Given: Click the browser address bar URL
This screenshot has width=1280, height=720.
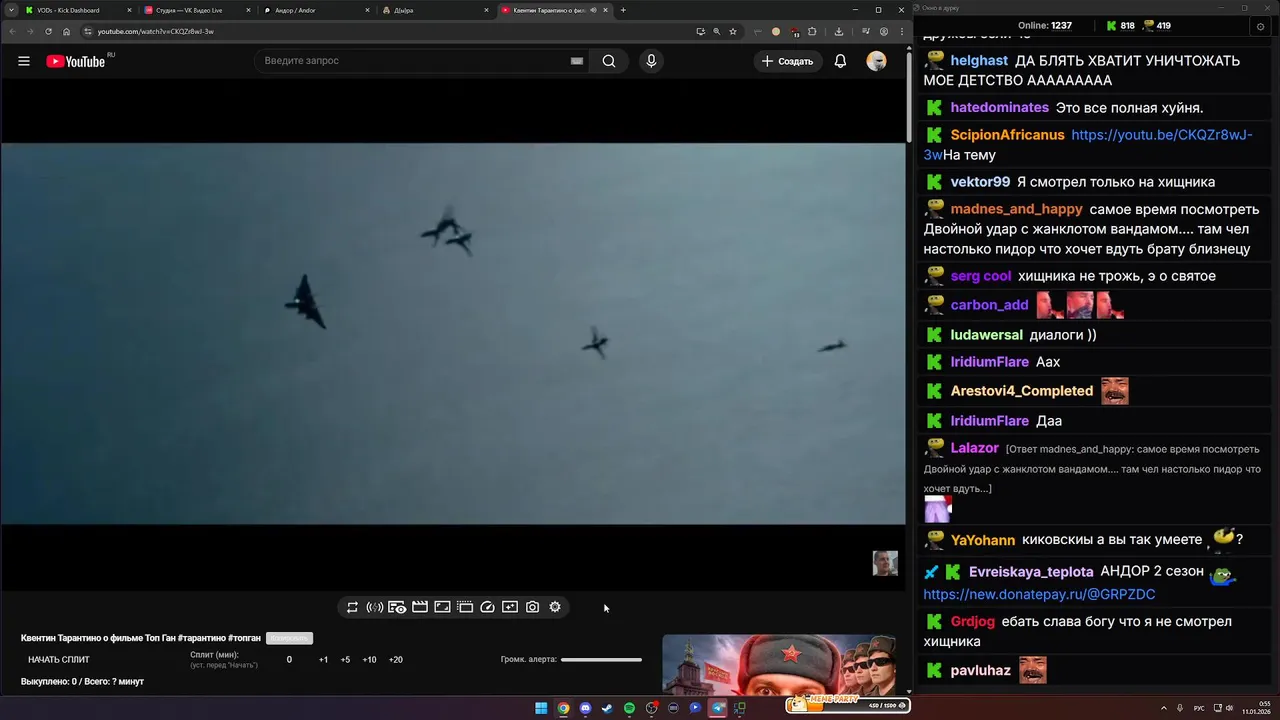Looking at the screenshot, I should click(x=155, y=31).
